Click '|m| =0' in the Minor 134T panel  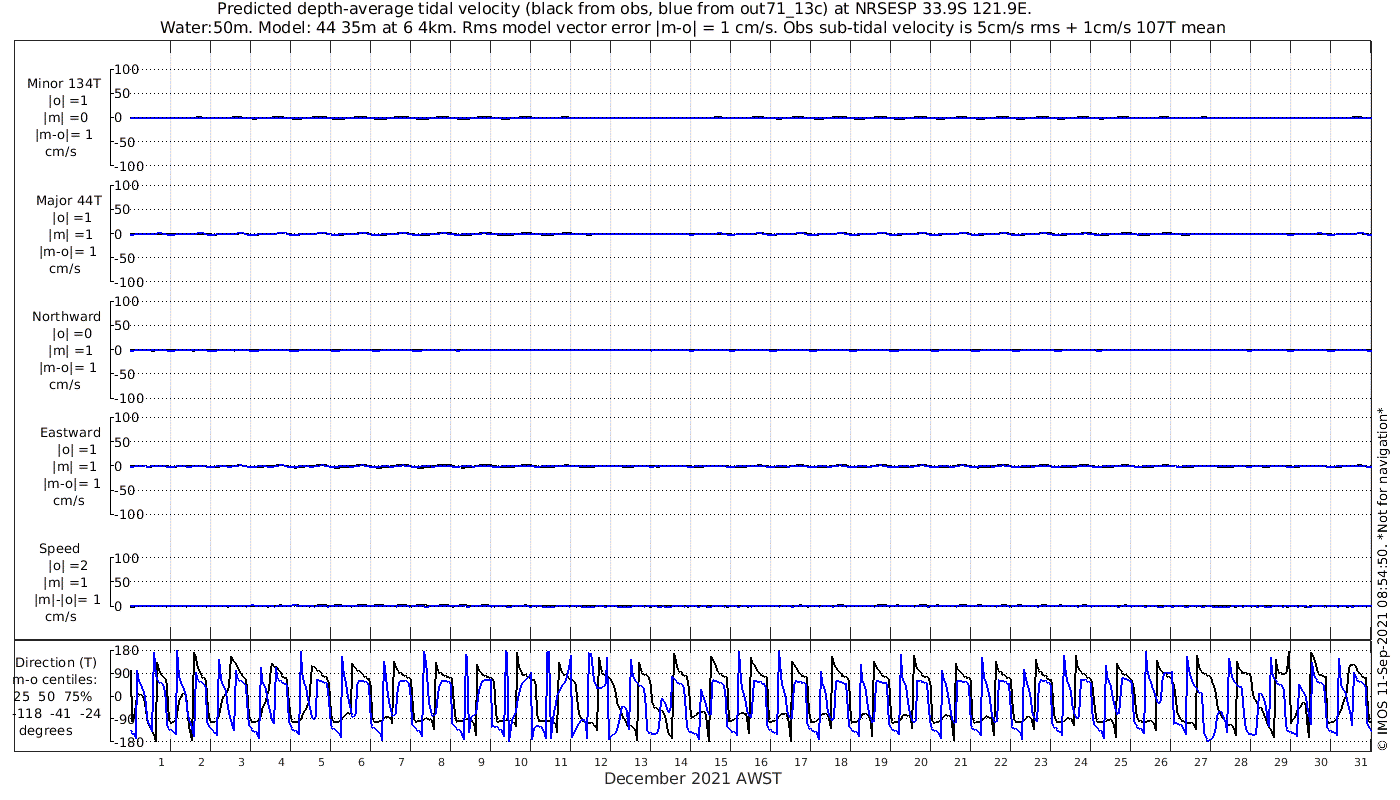coord(66,117)
